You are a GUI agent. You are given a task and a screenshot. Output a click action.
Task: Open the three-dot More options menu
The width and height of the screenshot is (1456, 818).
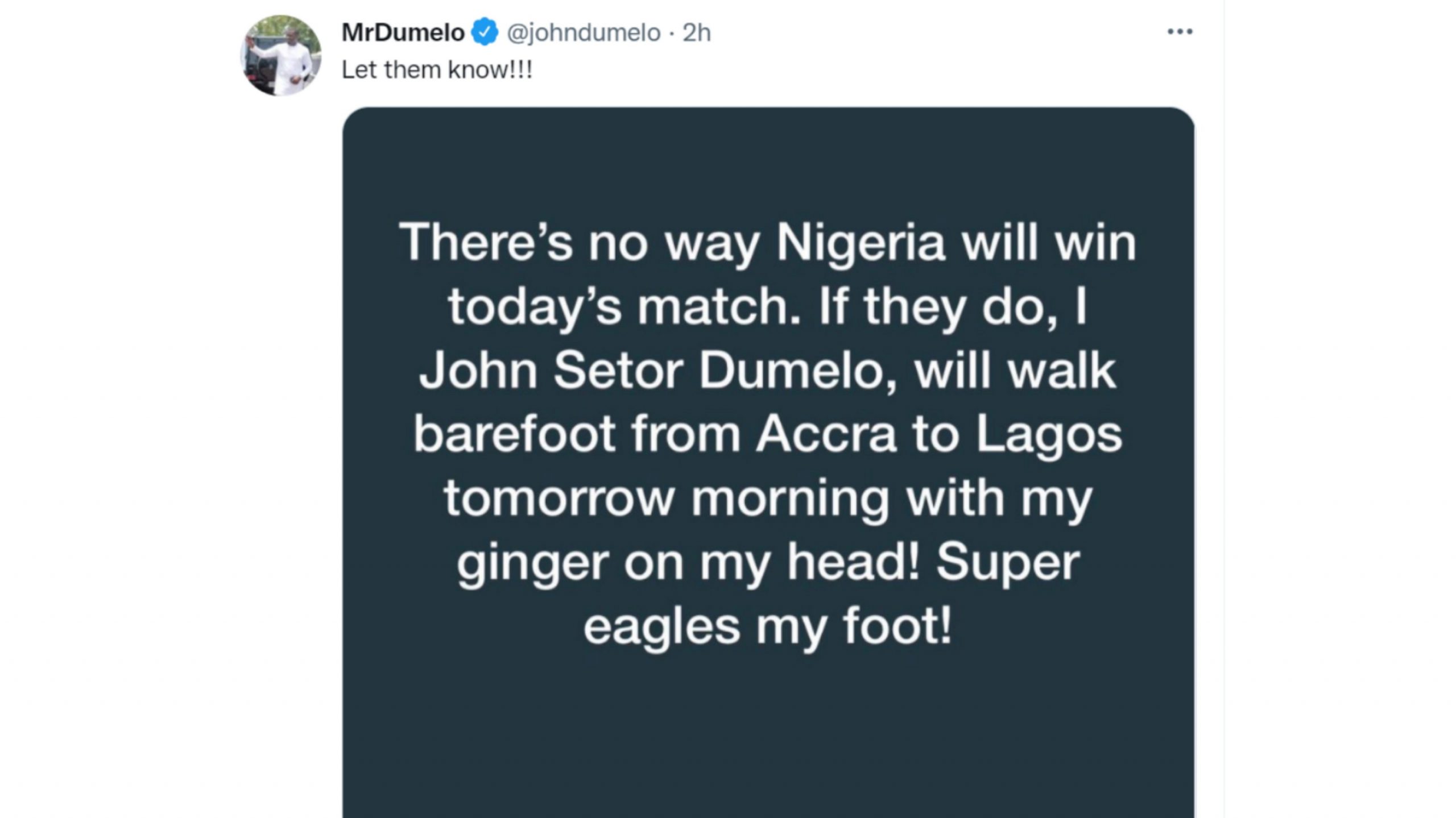[1180, 32]
